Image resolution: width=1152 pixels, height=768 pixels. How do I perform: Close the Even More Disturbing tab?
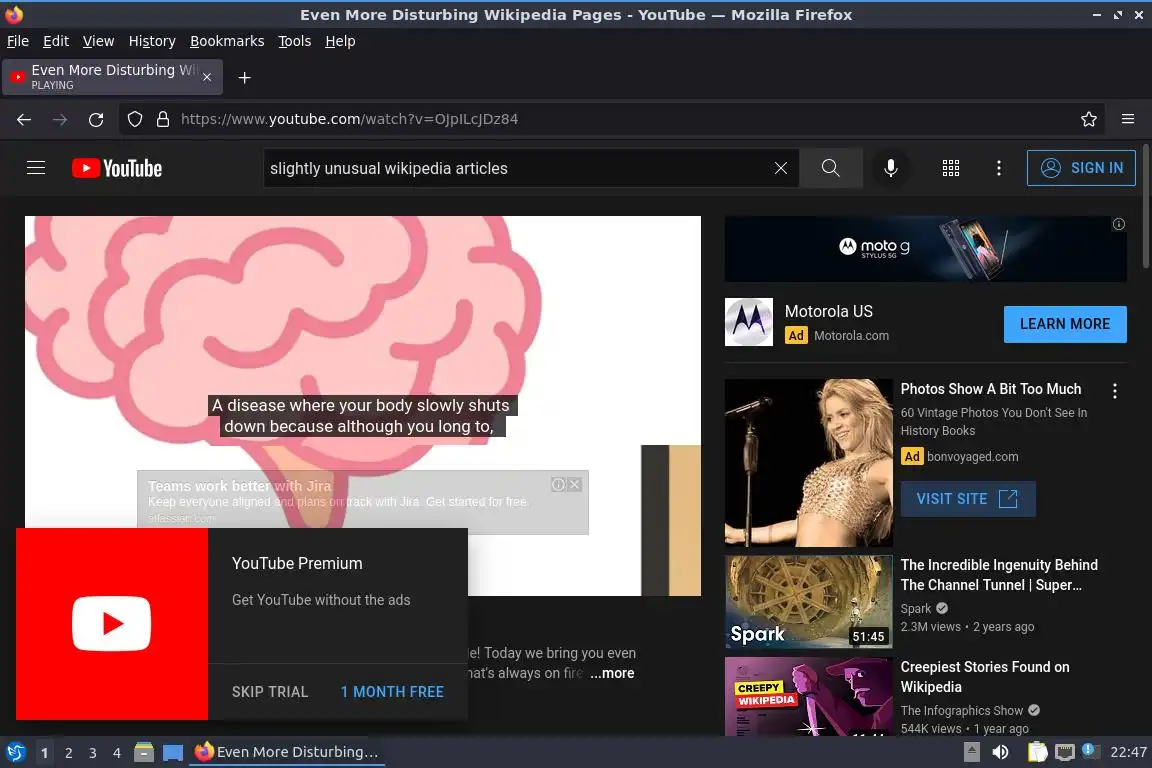207,77
